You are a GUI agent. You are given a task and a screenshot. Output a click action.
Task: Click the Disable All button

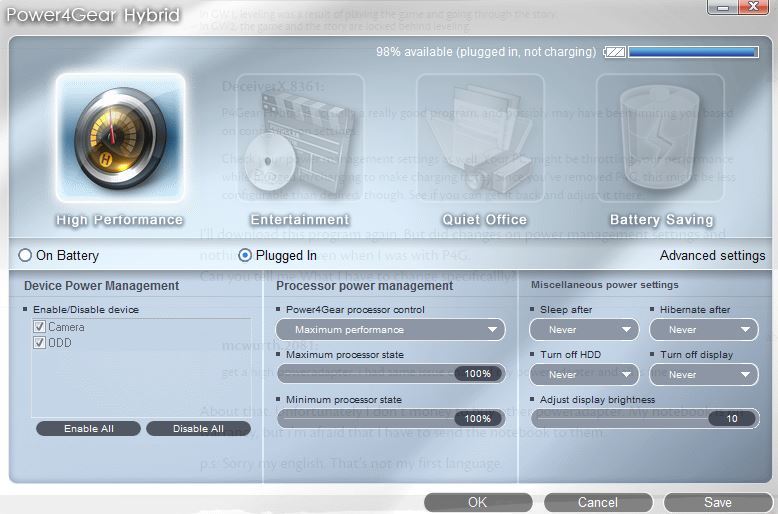(198, 429)
